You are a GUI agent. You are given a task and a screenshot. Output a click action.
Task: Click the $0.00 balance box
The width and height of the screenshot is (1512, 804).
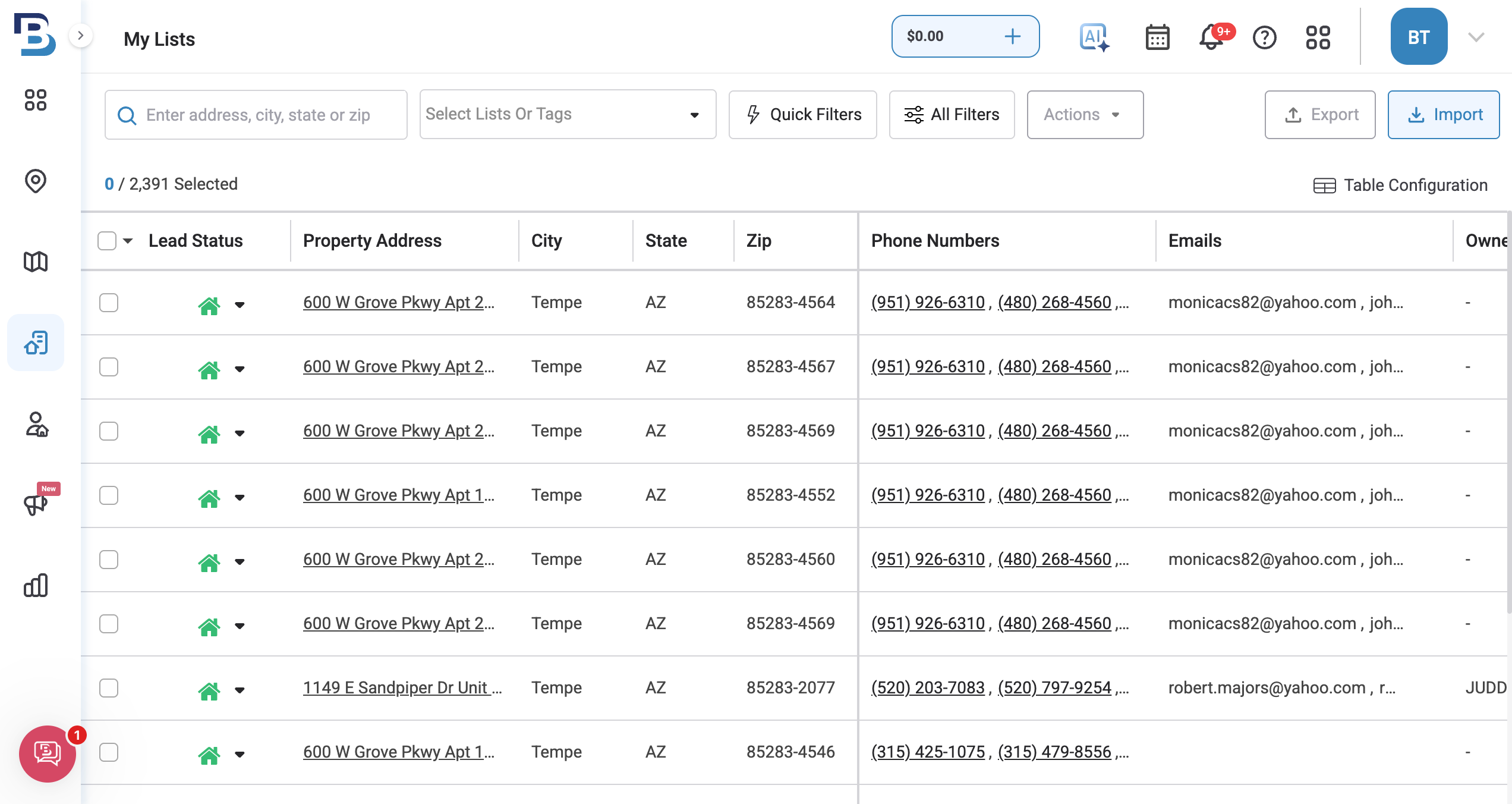click(x=965, y=36)
